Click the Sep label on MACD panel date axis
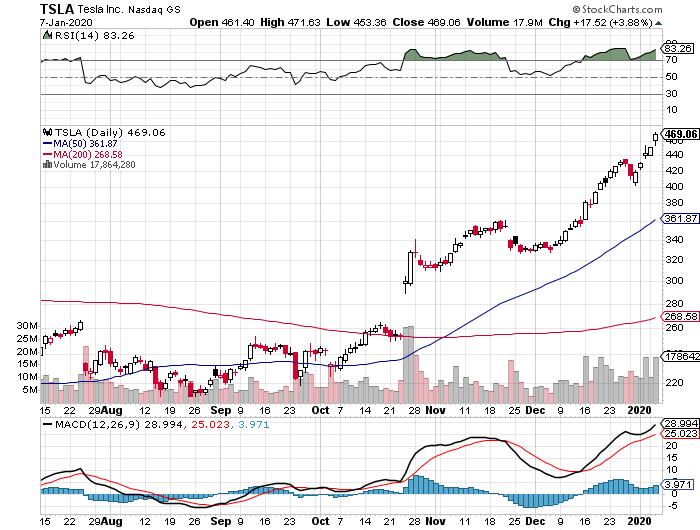This screenshot has height=530, width=700. [221, 522]
